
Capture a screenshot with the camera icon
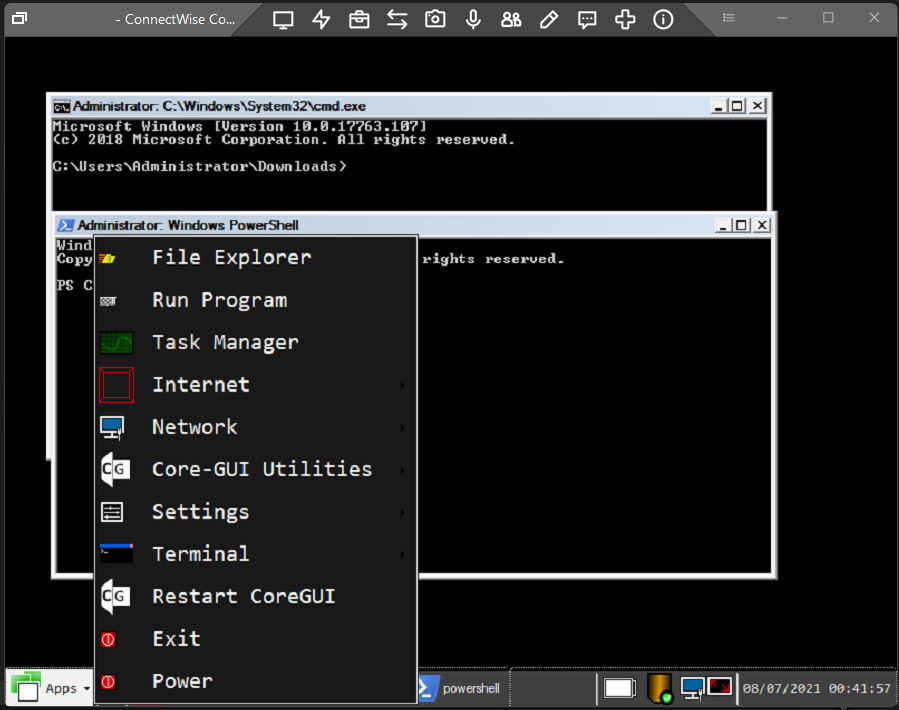pyautogui.click(x=435, y=19)
